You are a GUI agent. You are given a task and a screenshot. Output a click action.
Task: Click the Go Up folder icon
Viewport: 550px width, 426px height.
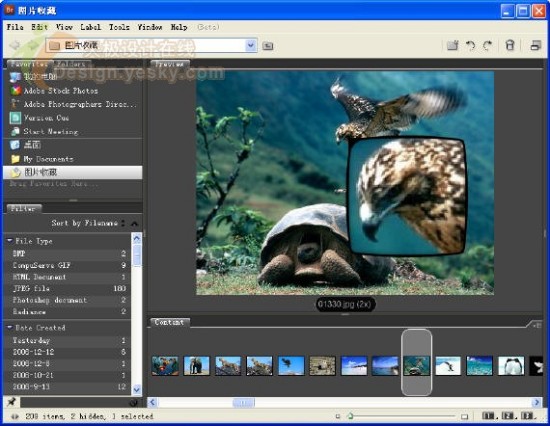[x=268, y=46]
